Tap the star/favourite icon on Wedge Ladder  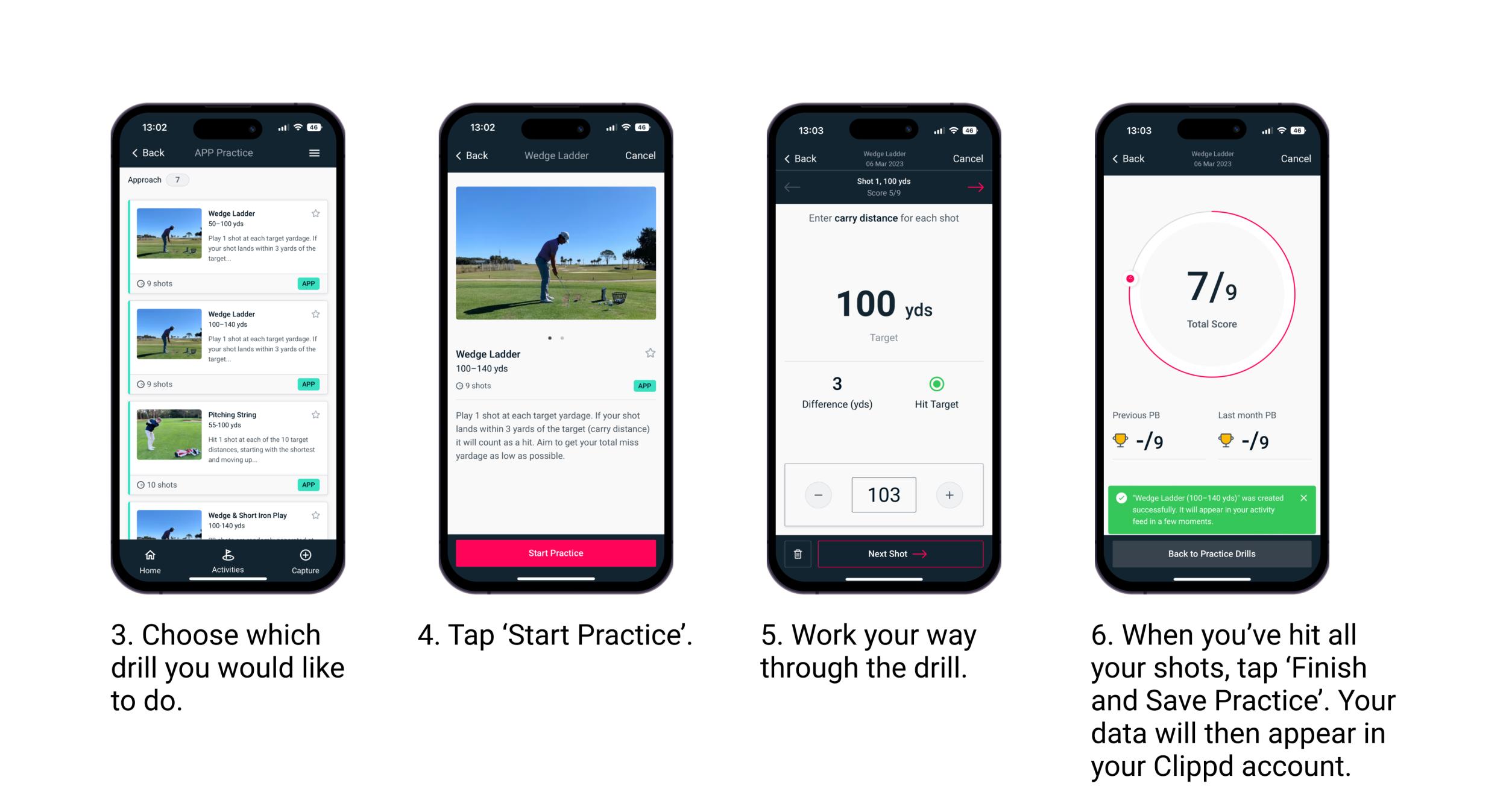point(317,211)
